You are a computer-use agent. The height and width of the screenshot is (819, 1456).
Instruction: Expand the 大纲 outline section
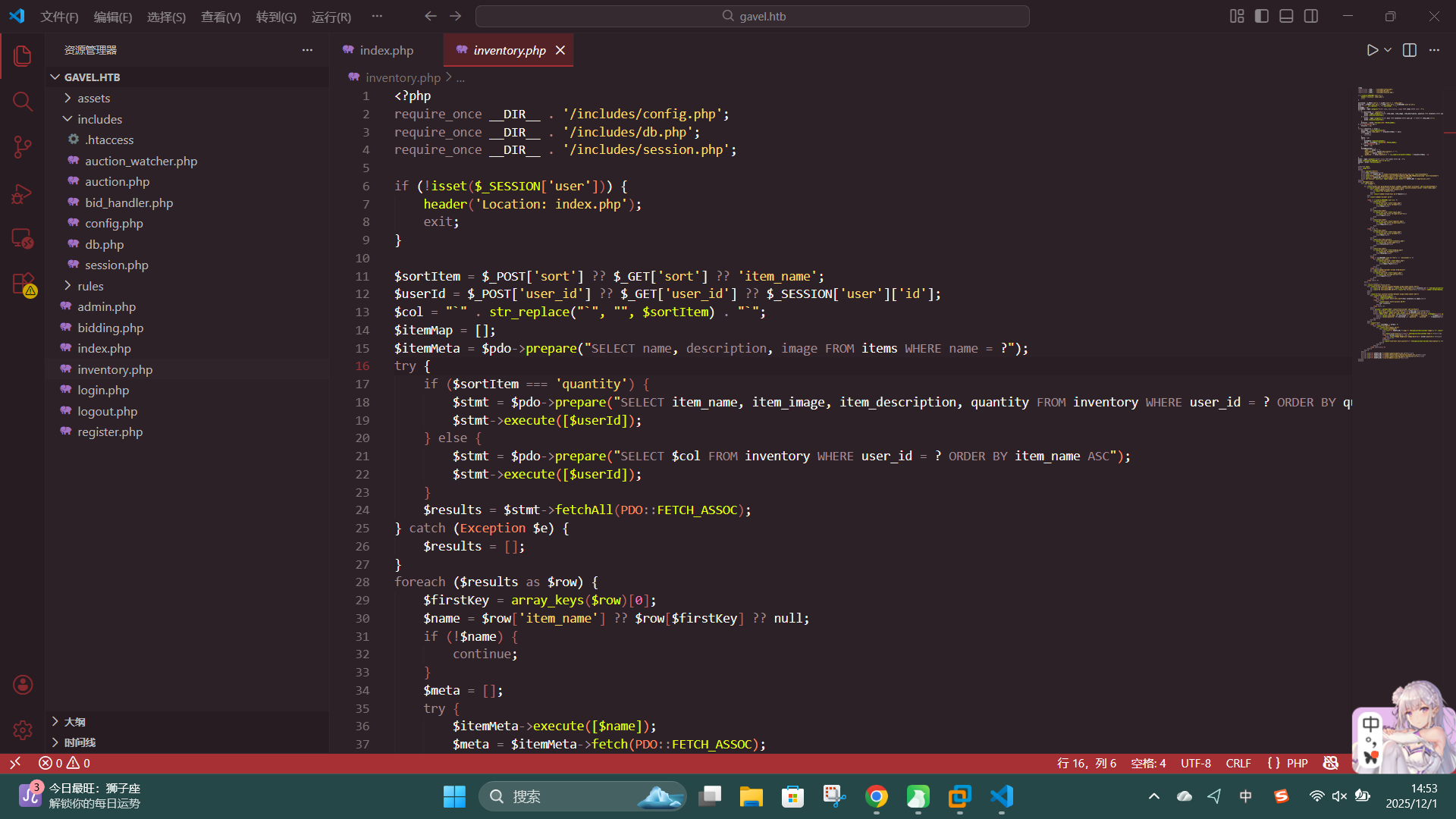[x=74, y=722]
